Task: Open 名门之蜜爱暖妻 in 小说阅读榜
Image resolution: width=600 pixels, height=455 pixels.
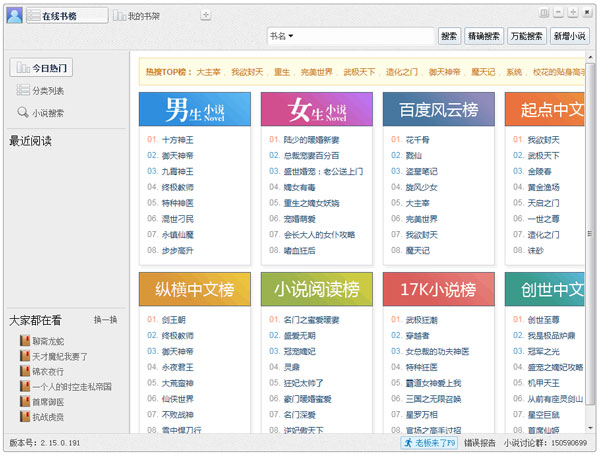Action: pos(311,320)
